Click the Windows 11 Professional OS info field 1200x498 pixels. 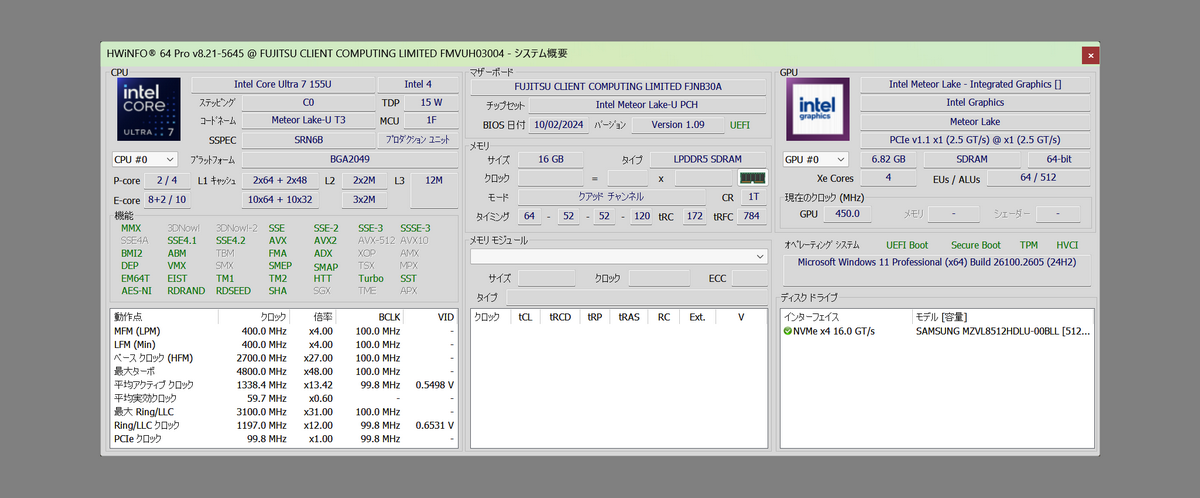point(939,263)
